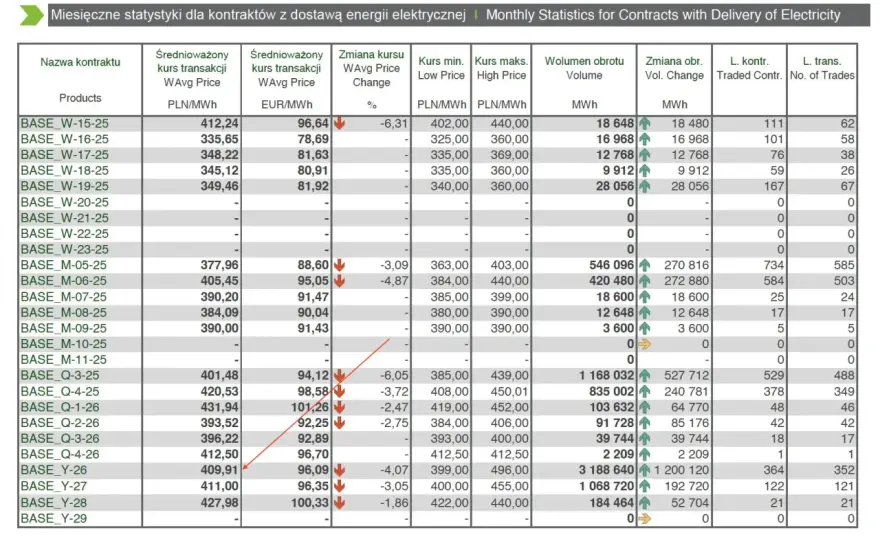Click red down arrow in BASE_M-05-25 row
Image resolution: width=880 pixels, height=540 pixels.
(x=340, y=265)
